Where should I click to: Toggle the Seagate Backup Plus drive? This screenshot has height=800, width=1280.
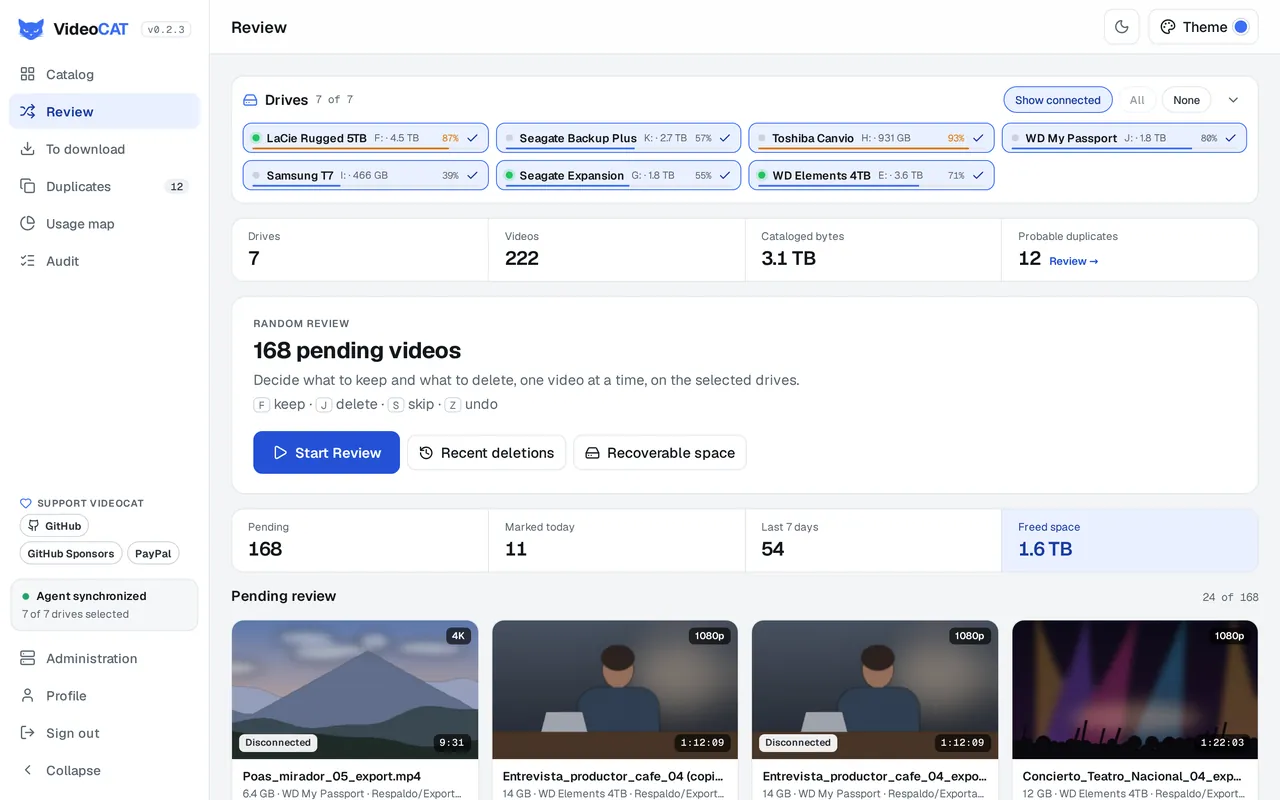[x=619, y=138]
